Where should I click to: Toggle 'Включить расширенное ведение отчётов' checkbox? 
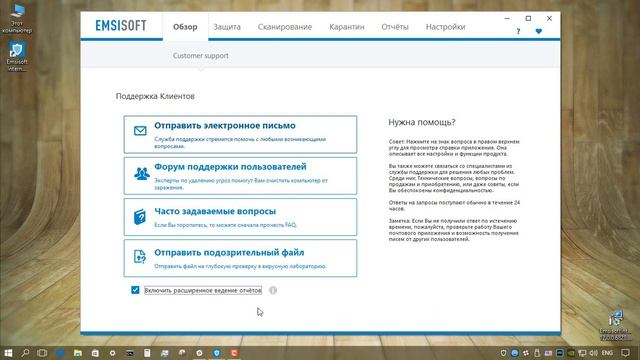(135, 290)
